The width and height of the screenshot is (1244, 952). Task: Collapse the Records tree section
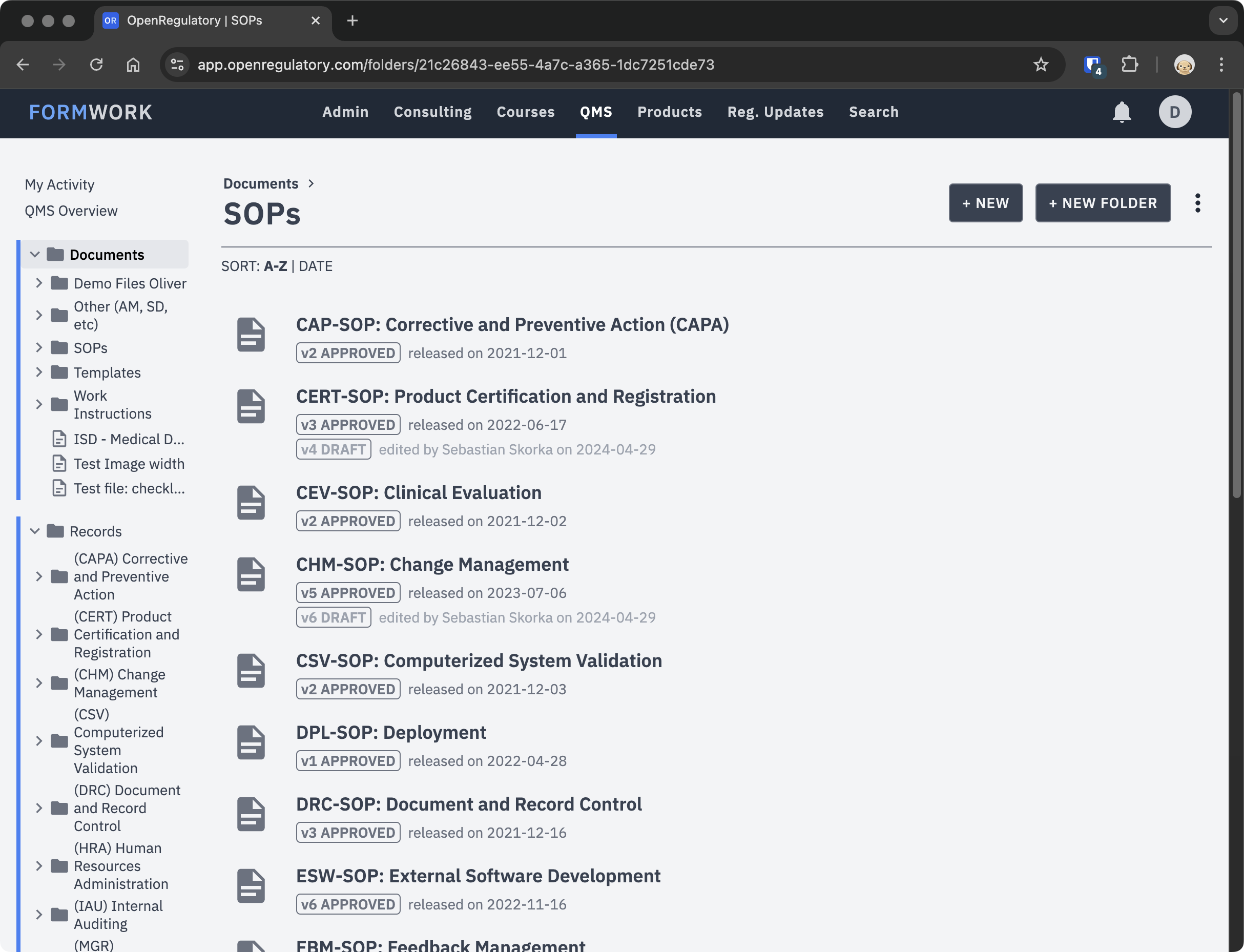click(x=35, y=531)
